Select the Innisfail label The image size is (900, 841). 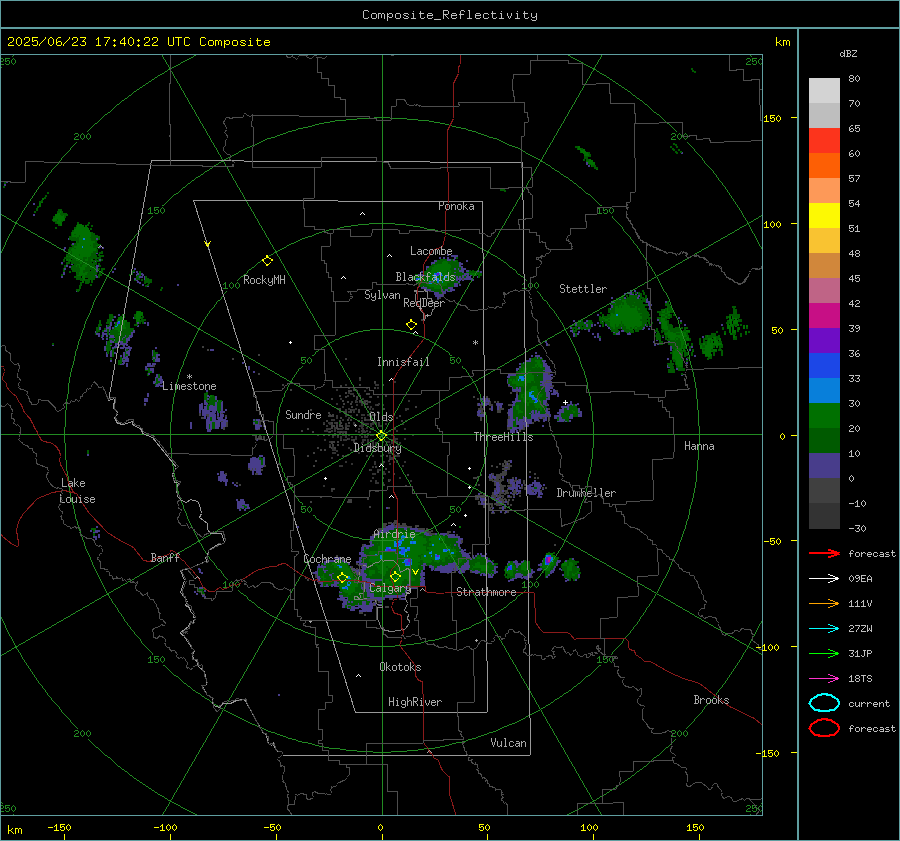[x=403, y=362]
